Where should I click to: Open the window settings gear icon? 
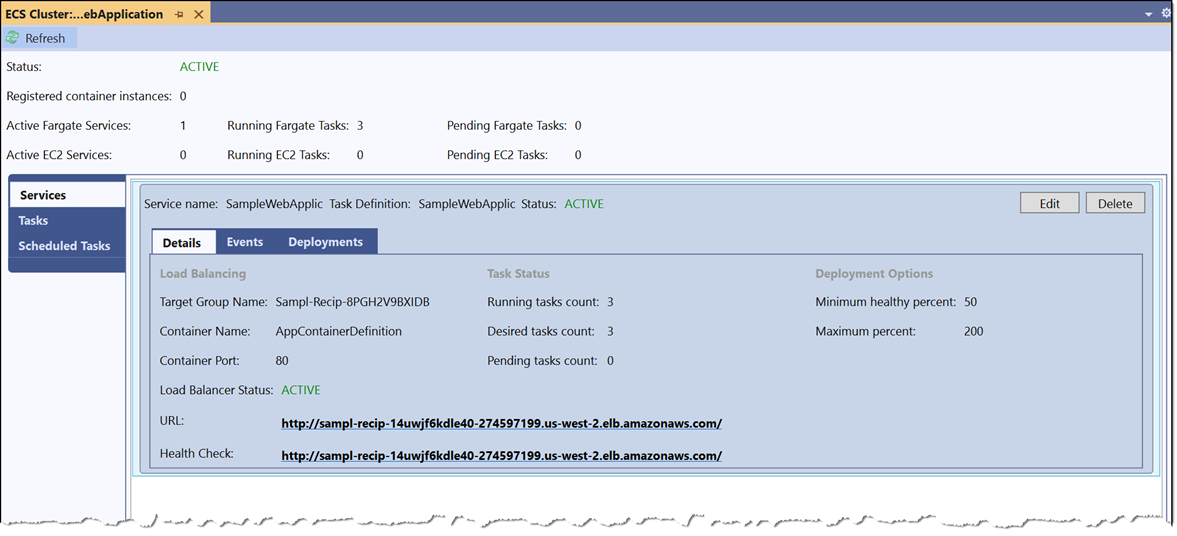[1166, 14]
